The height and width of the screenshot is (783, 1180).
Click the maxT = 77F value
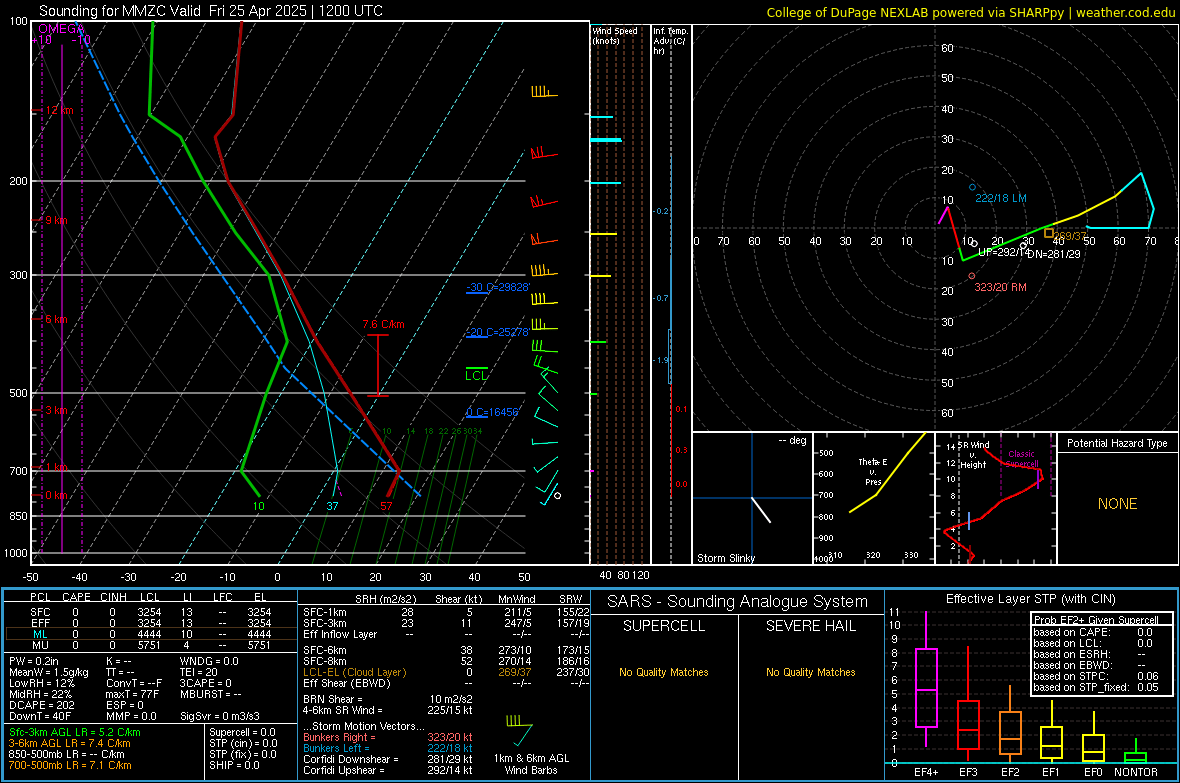[132, 694]
